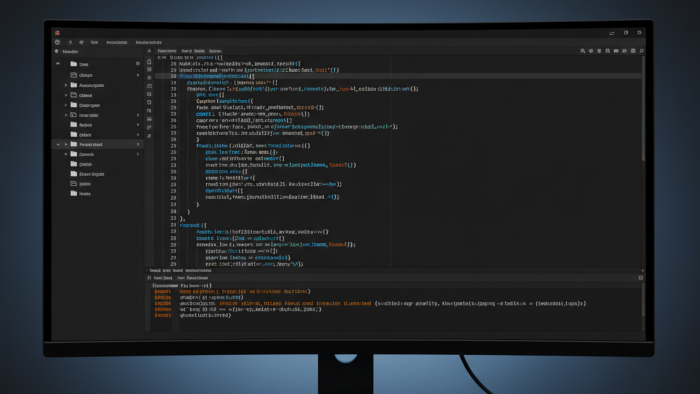Collapse the highlighted folder using its down chevron
The width and height of the screenshot is (700, 394).
58,145
